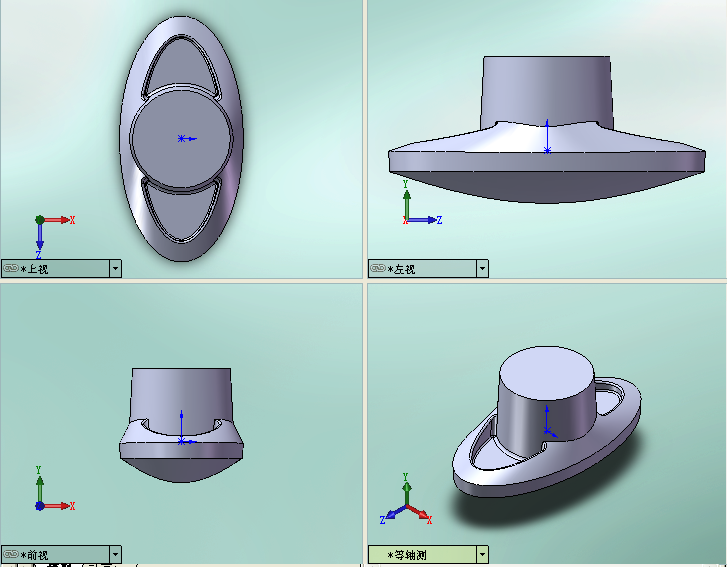
Task: Select the lower teardrop recess in the top view
Action: click(x=181, y=211)
